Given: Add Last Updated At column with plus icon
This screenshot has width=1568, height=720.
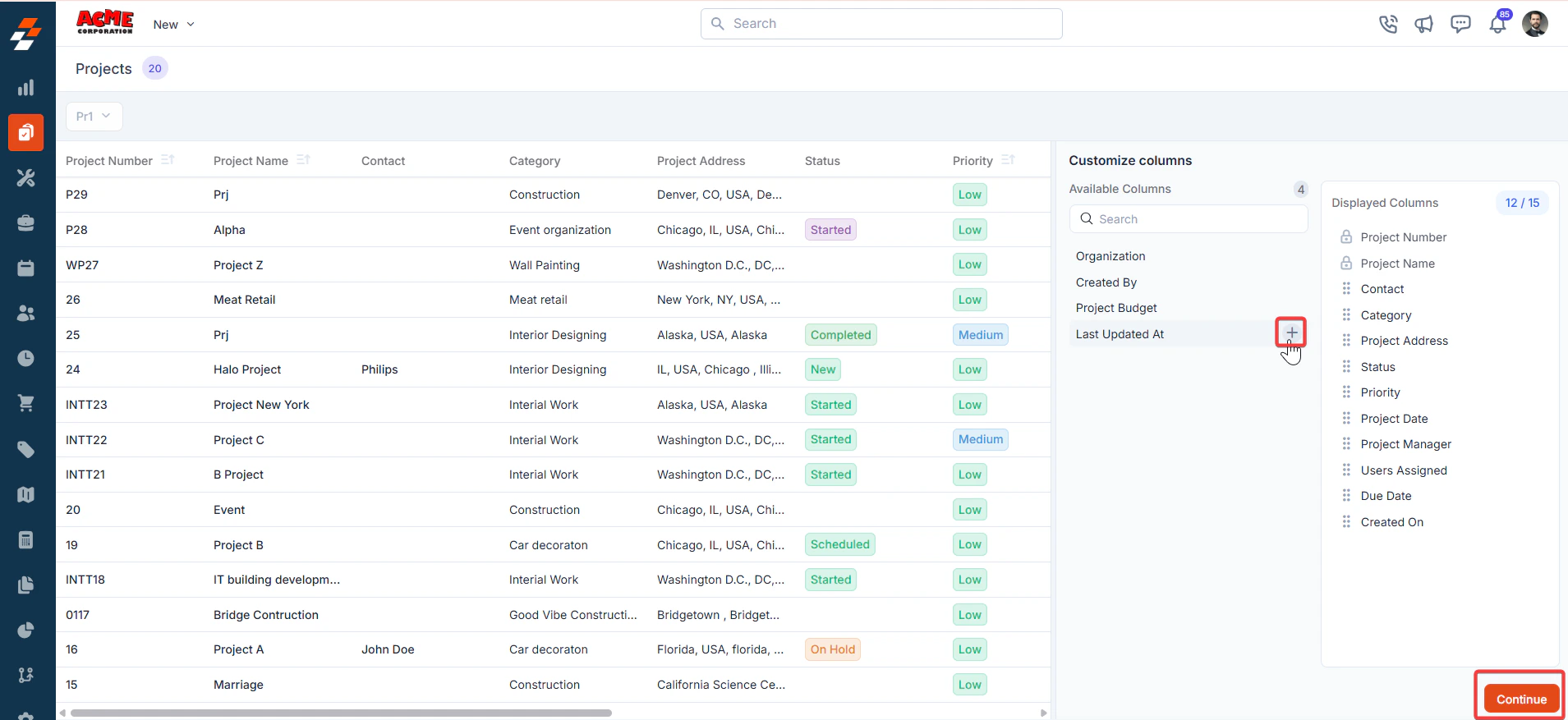Looking at the screenshot, I should [x=1291, y=332].
